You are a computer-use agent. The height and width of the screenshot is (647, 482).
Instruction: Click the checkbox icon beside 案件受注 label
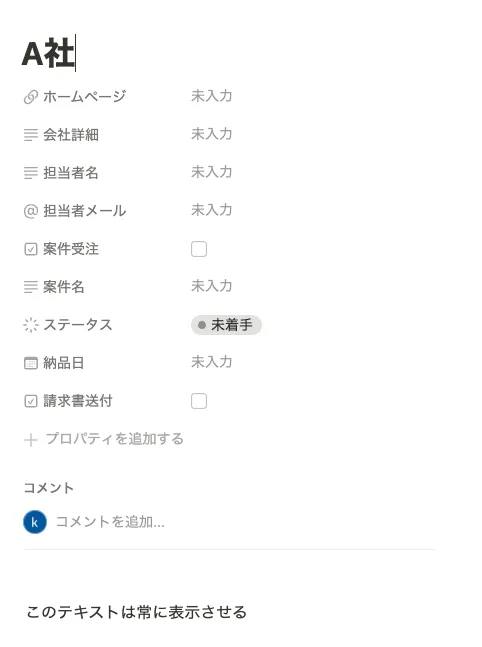pos(31,249)
